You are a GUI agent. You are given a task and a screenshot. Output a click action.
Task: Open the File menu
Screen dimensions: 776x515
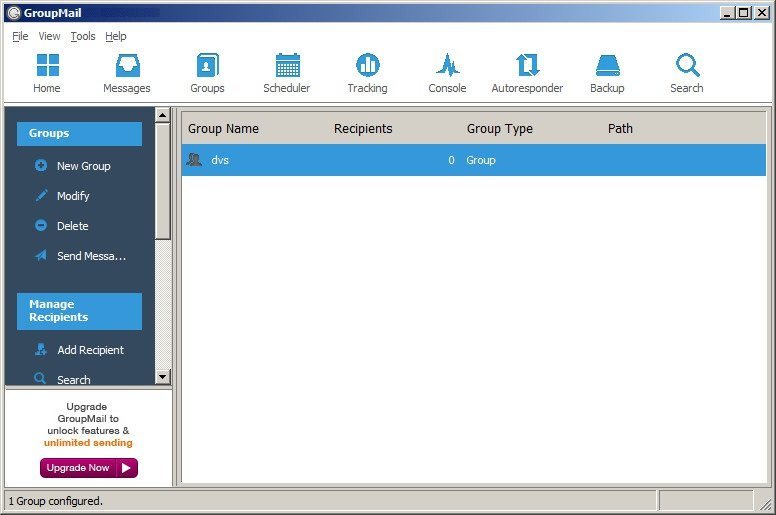click(20, 36)
